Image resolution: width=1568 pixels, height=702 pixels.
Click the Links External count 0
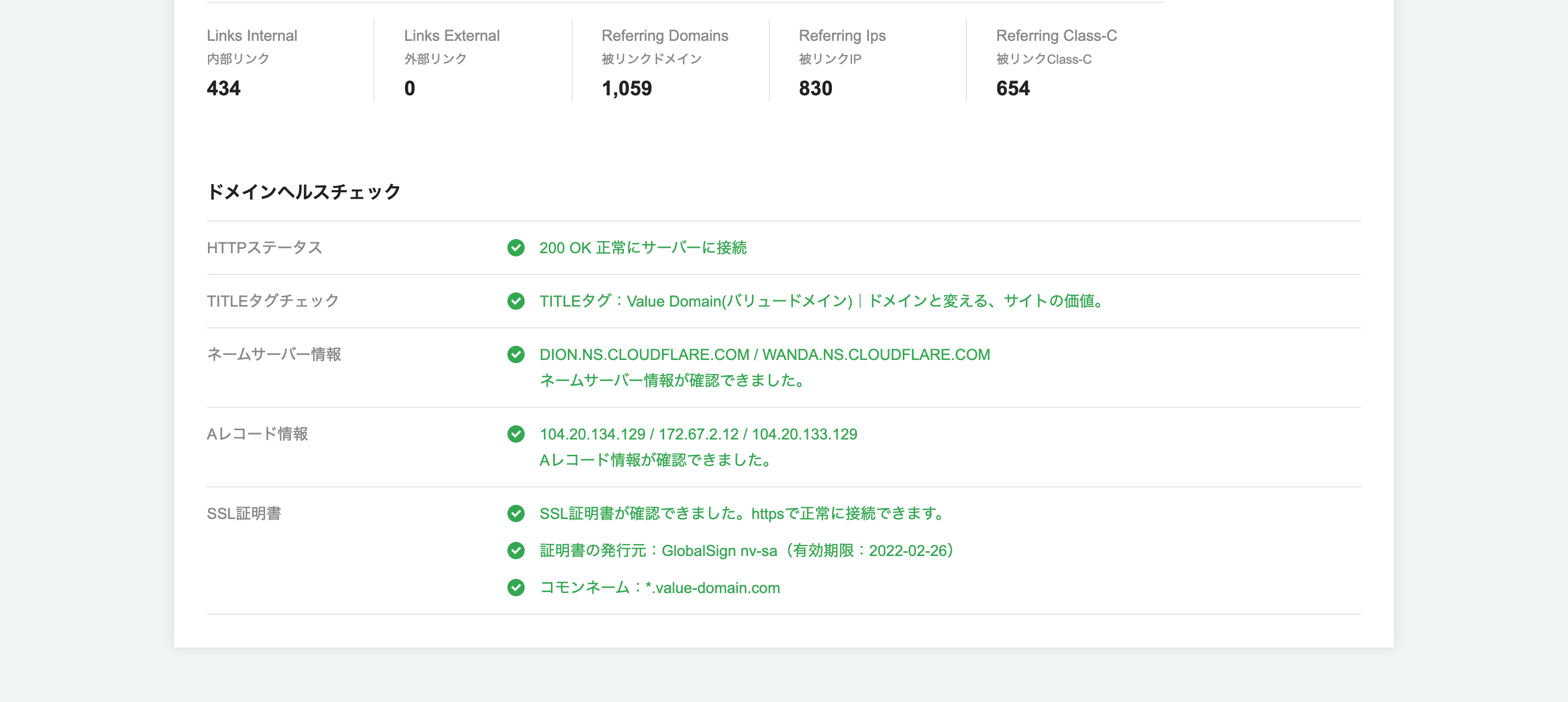pyautogui.click(x=409, y=88)
